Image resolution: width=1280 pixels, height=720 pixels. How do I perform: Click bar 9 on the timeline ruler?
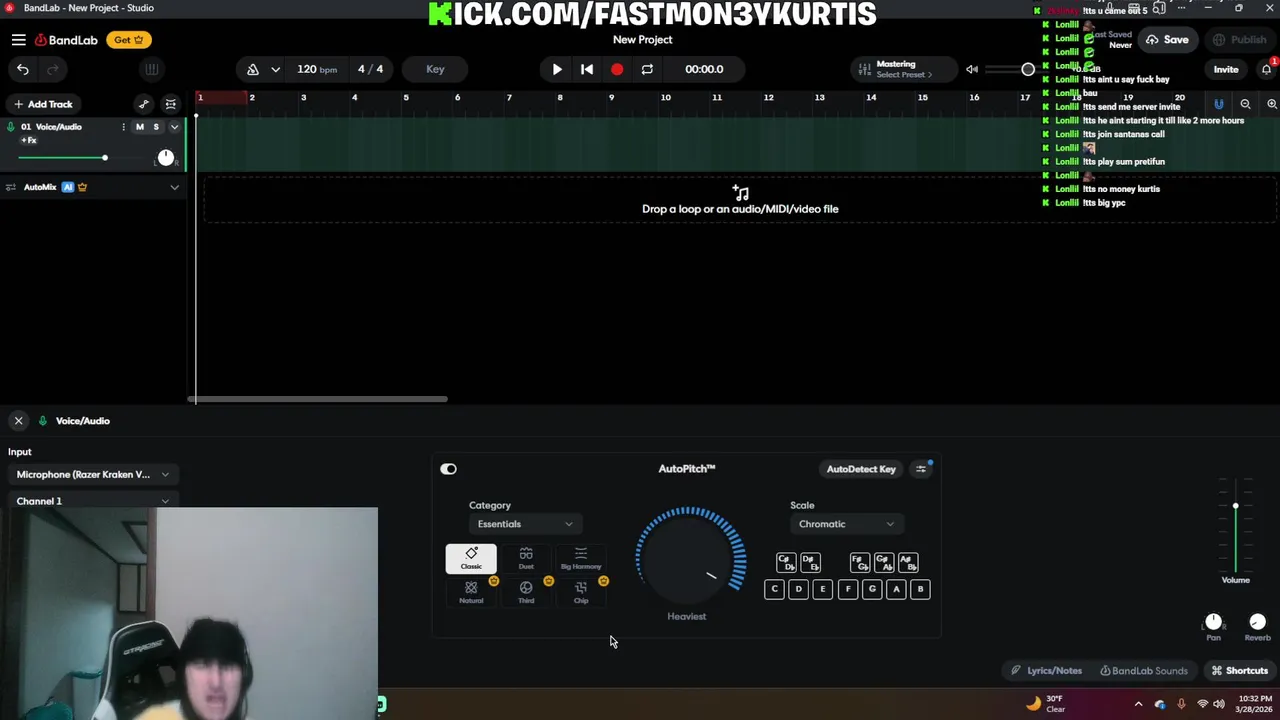pos(612,97)
